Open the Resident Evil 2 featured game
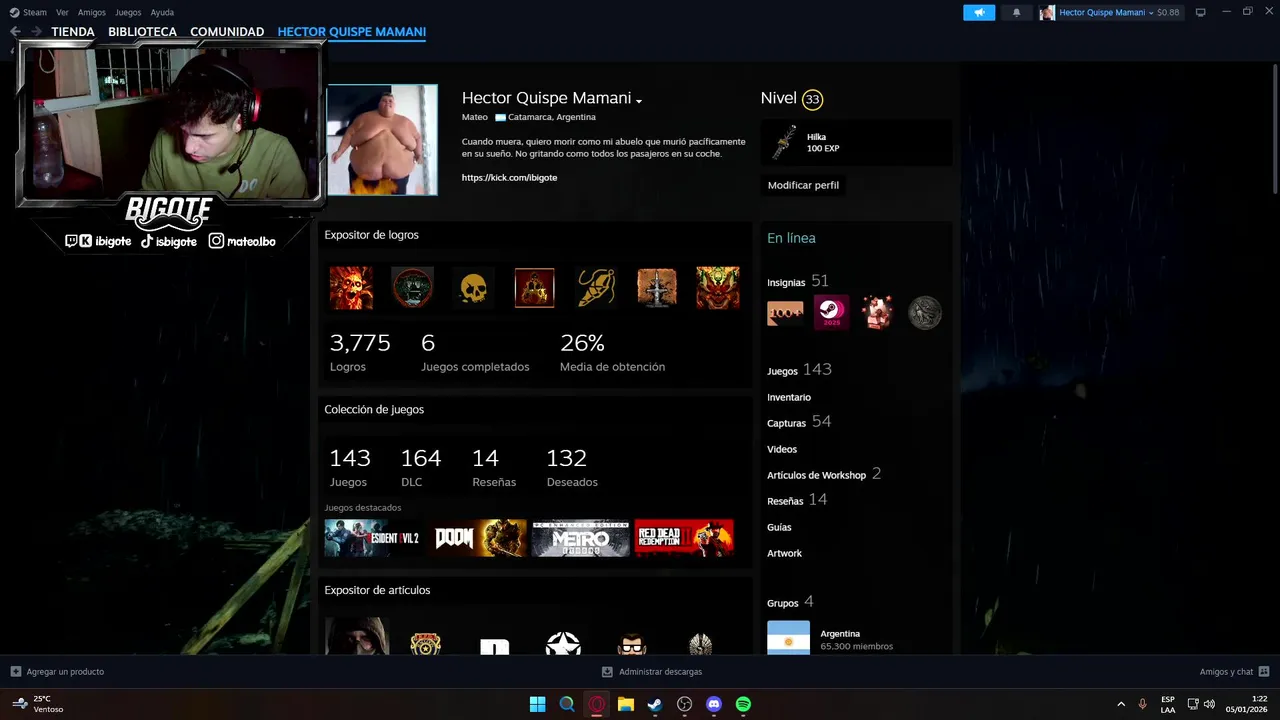 pos(372,538)
